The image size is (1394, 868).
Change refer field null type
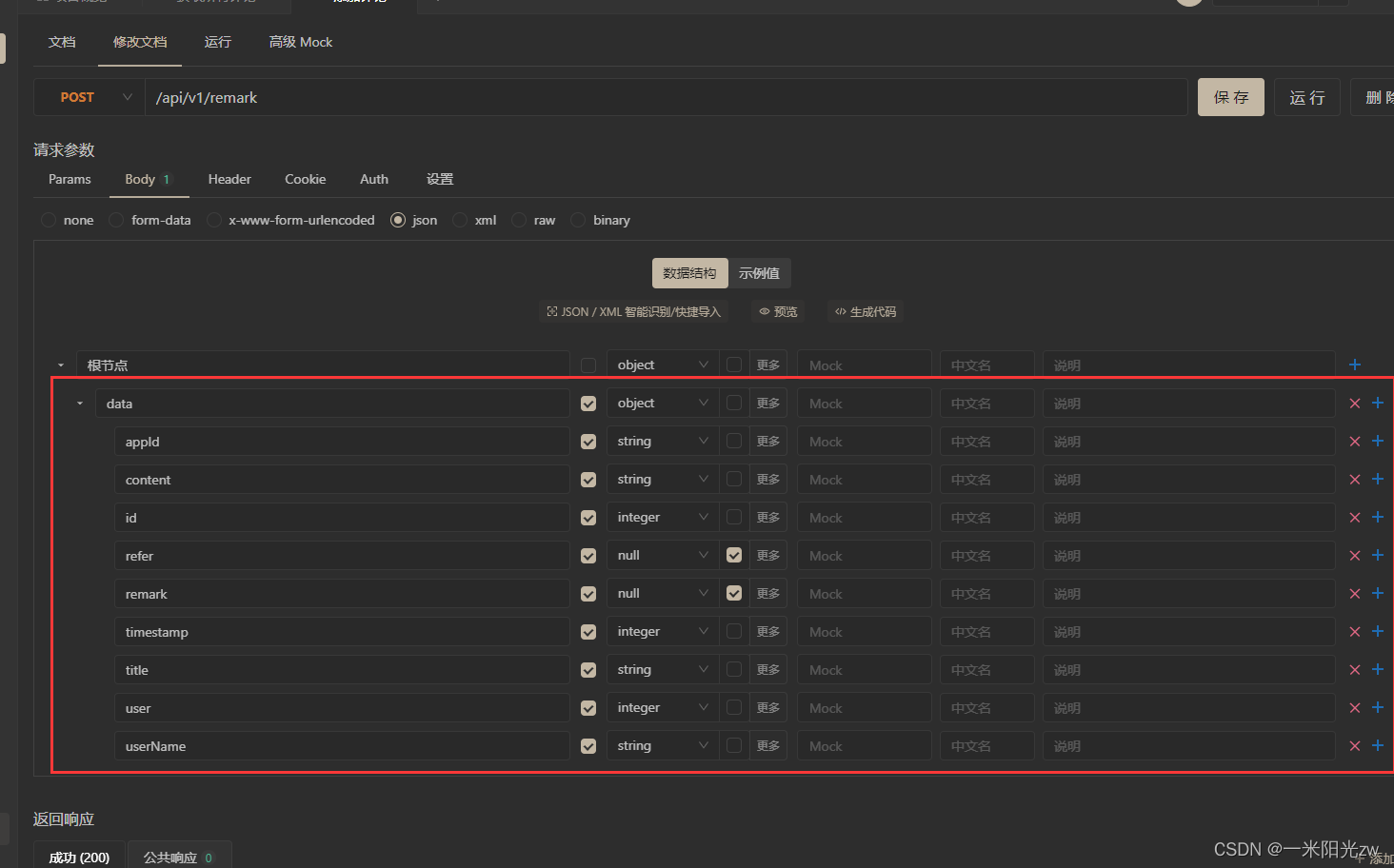663,556
